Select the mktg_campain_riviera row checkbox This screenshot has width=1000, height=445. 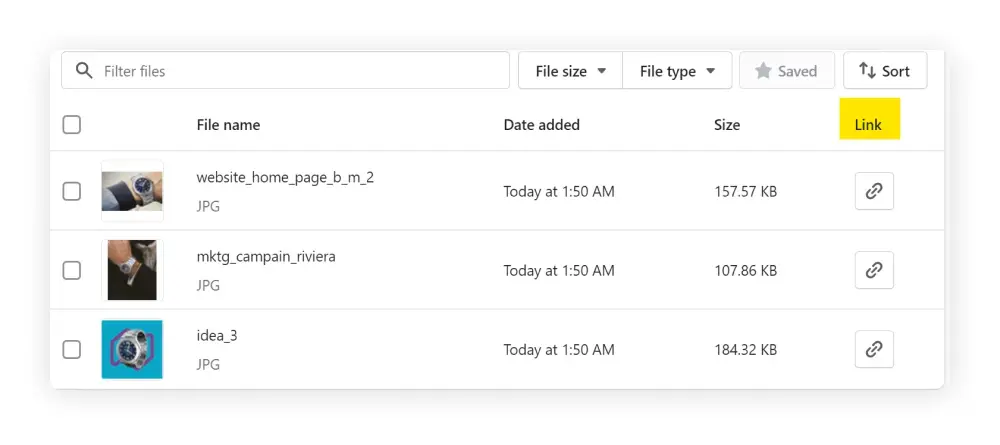[72, 270]
